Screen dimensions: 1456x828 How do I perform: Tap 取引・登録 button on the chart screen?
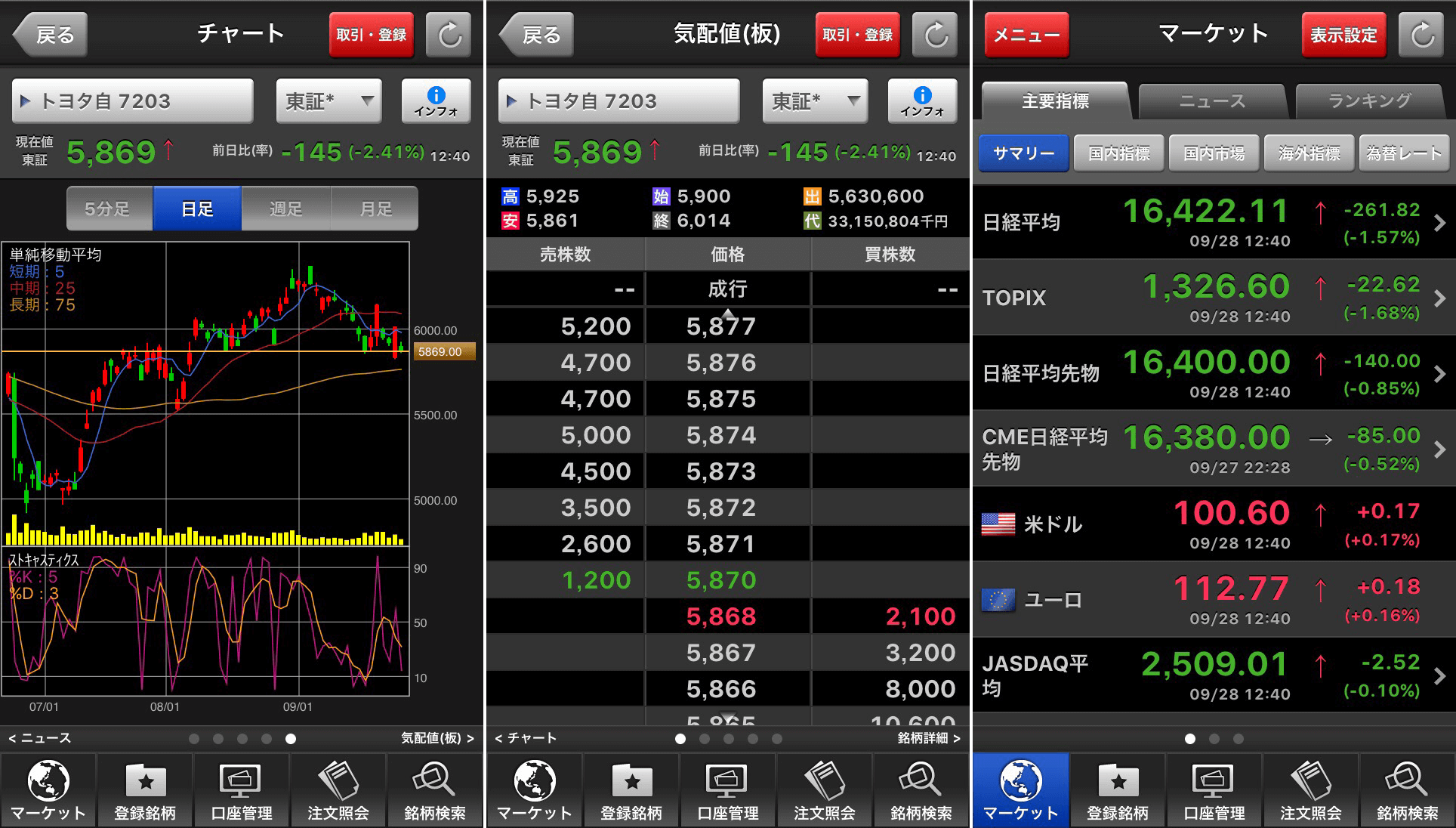(371, 35)
